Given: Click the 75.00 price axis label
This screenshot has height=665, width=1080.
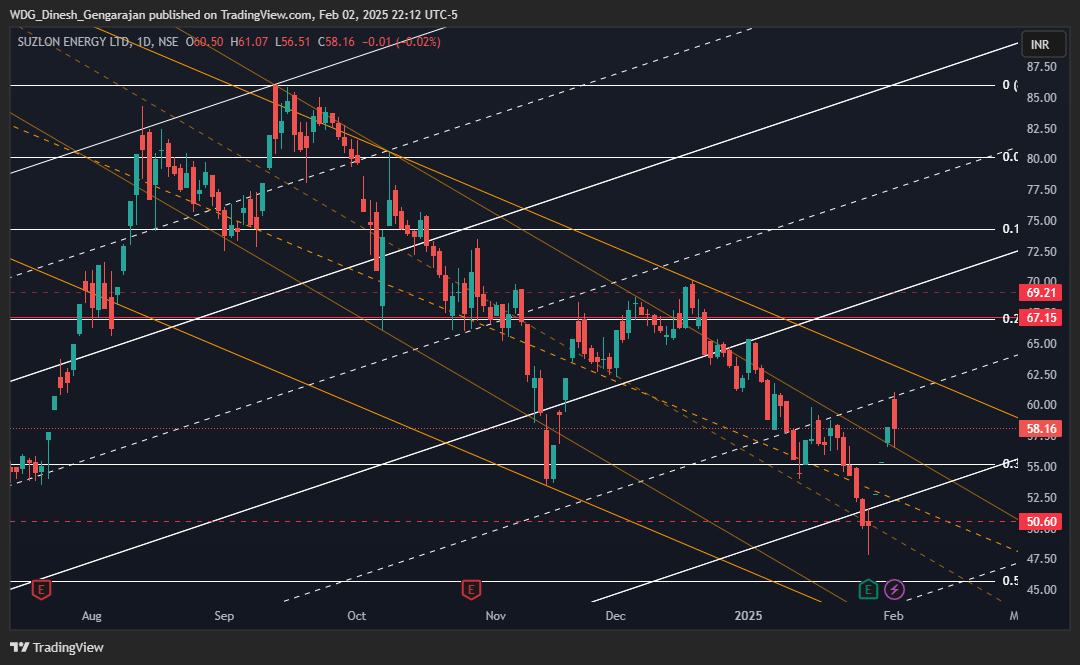Looking at the screenshot, I should pyautogui.click(x=1041, y=221).
